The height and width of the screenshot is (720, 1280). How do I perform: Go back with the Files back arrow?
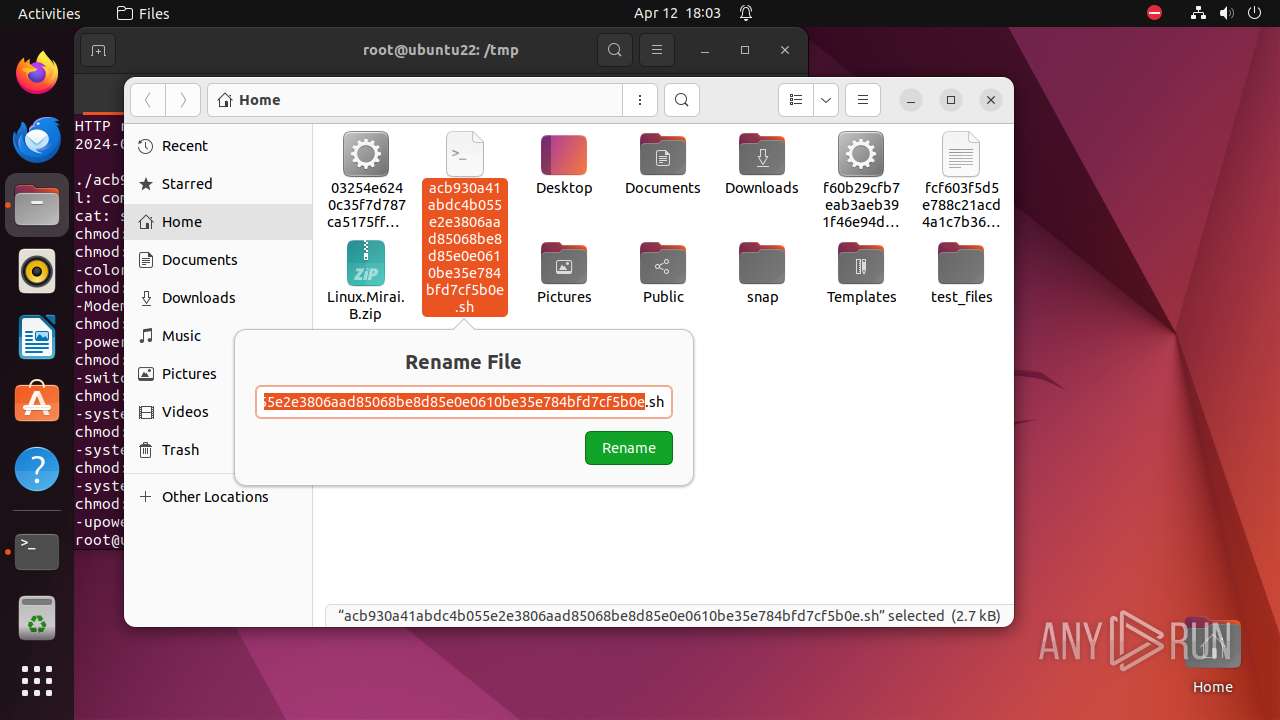click(148, 100)
